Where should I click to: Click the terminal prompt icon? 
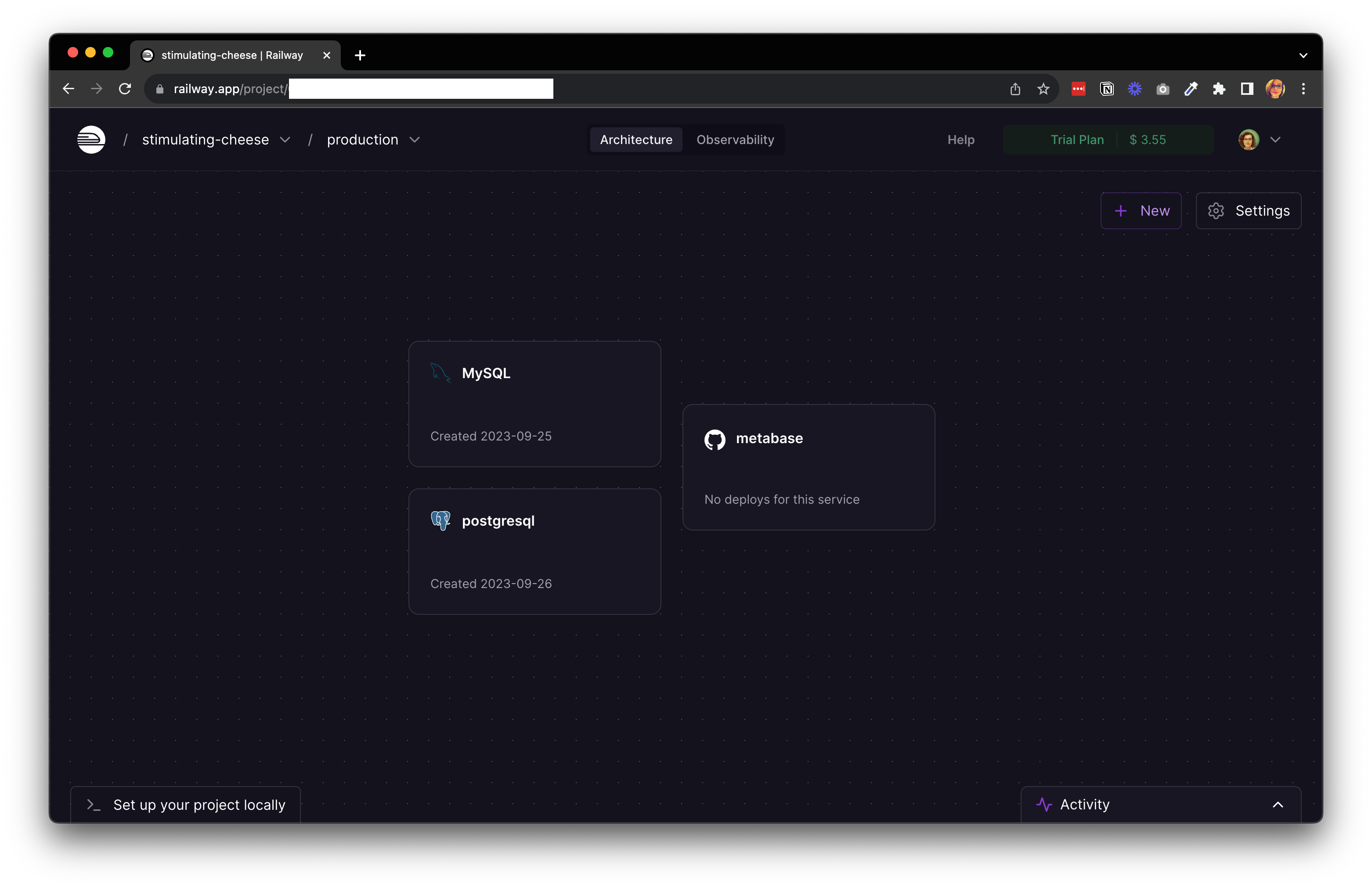[x=94, y=805]
